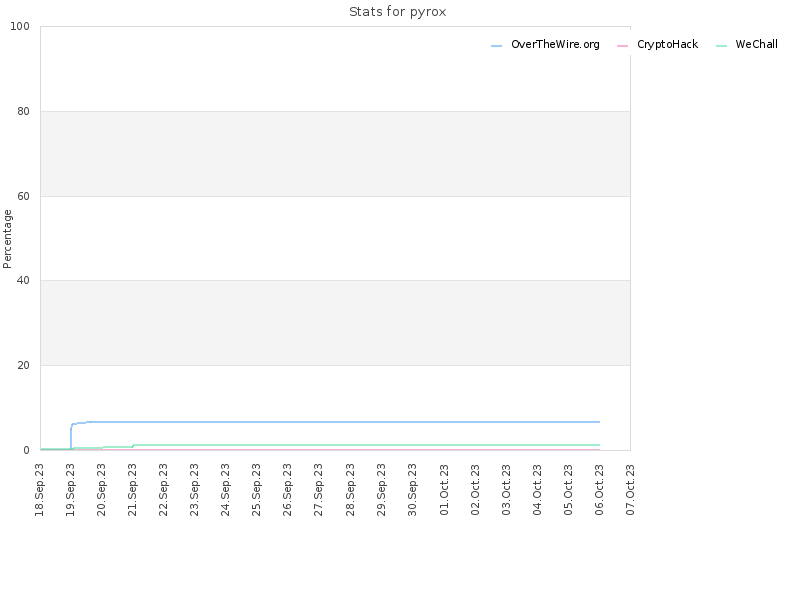800x600 pixels.
Task: Select the 30.Sep.23 date label
Action: [x=413, y=490]
